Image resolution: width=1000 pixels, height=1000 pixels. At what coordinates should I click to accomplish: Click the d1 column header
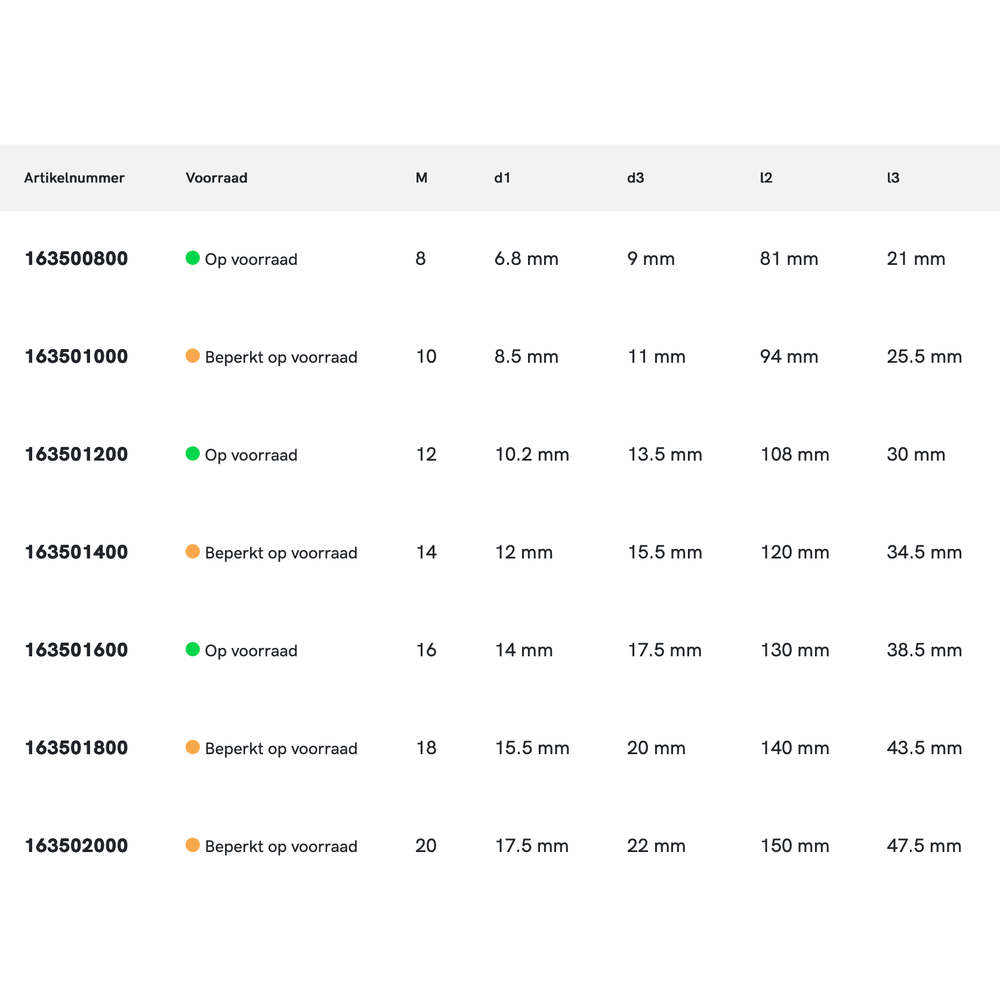point(502,178)
